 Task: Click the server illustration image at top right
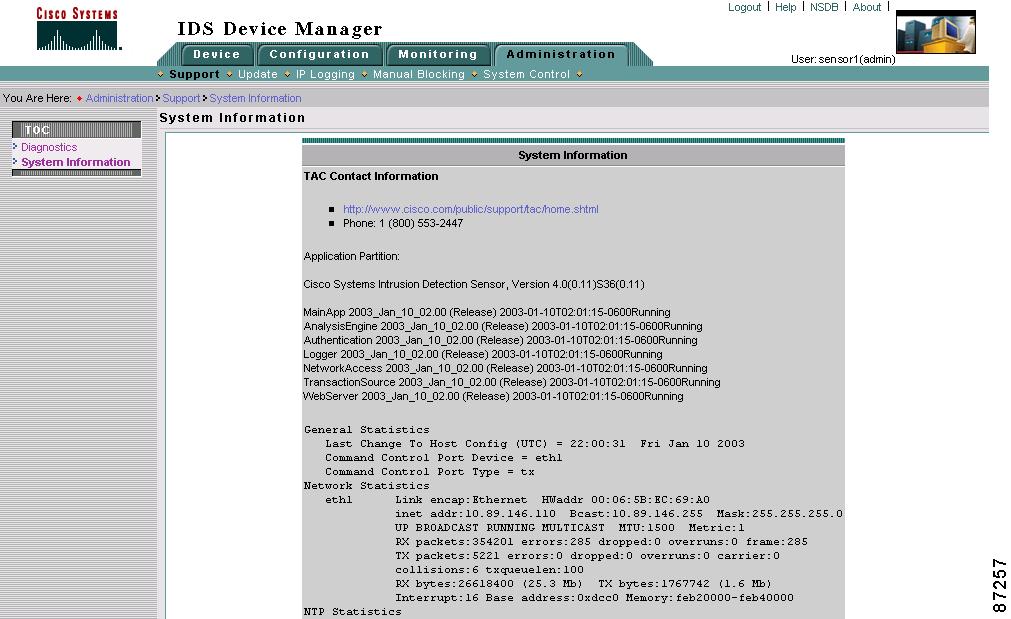936,32
